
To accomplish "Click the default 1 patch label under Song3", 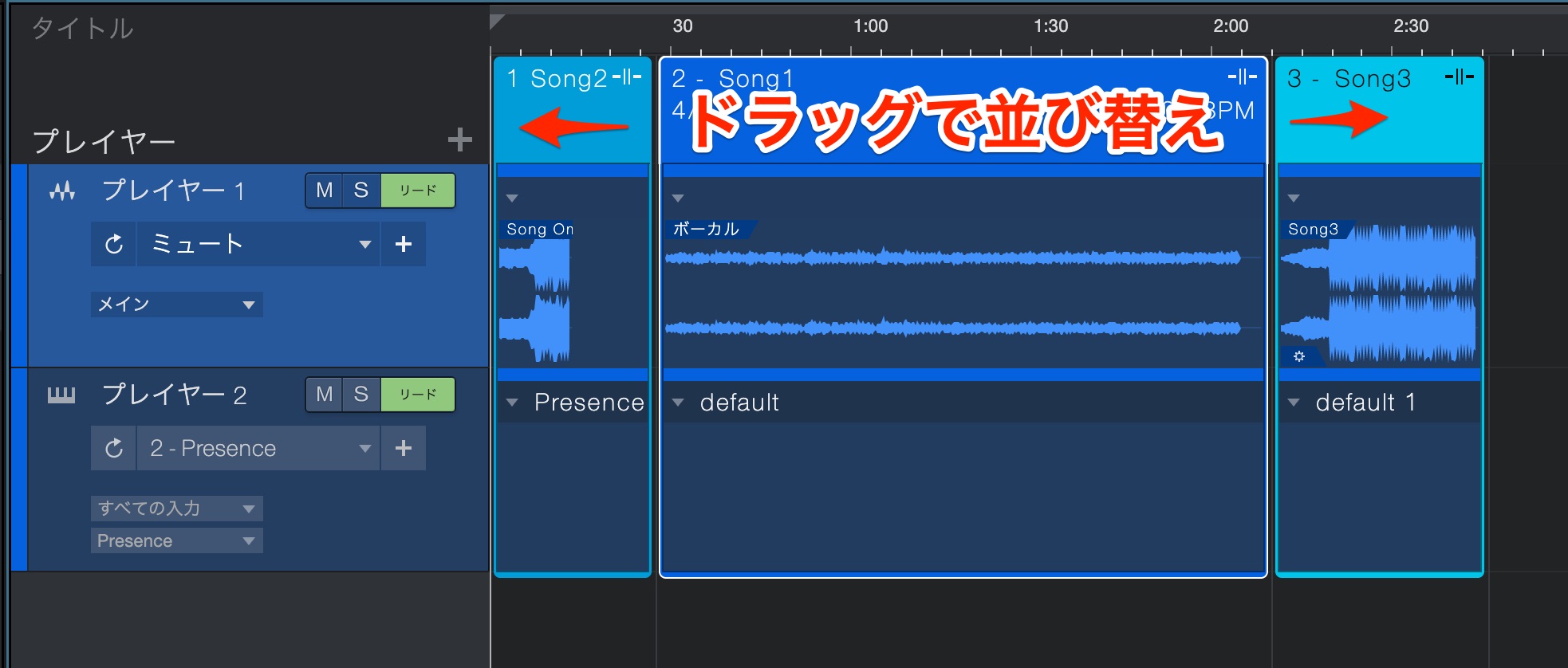I will click(x=1365, y=403).
